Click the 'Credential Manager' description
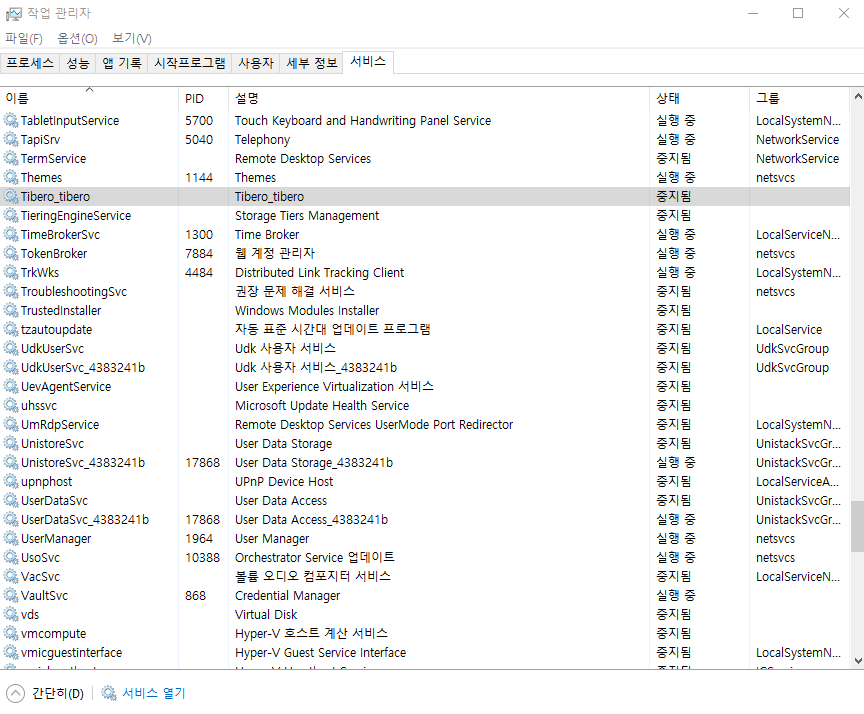864x714 pixels. (x=288, y=596)
